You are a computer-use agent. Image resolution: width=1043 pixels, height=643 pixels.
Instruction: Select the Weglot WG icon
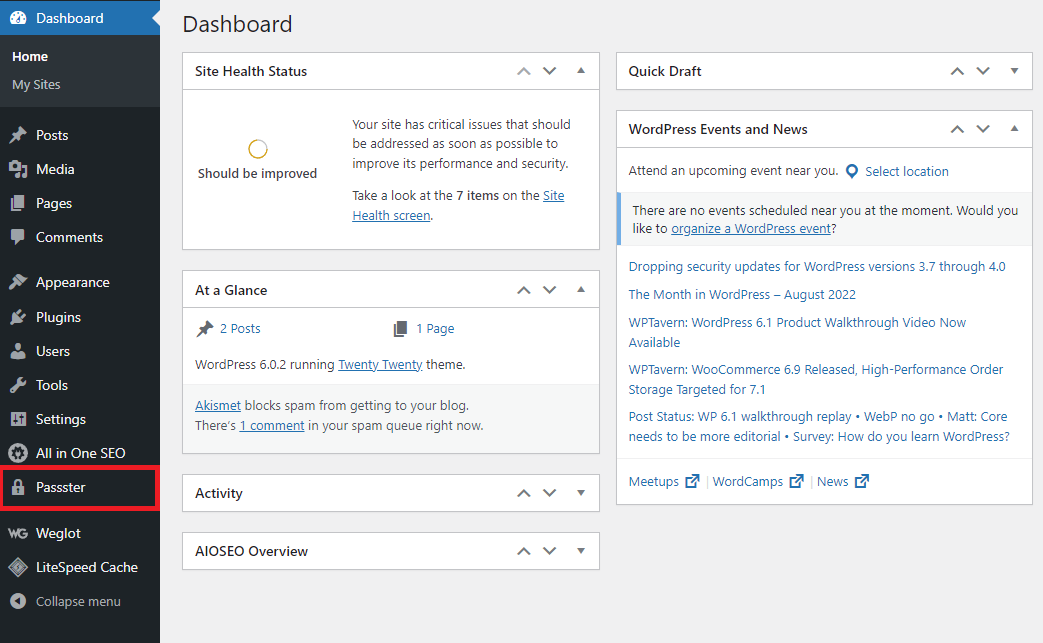20,533
